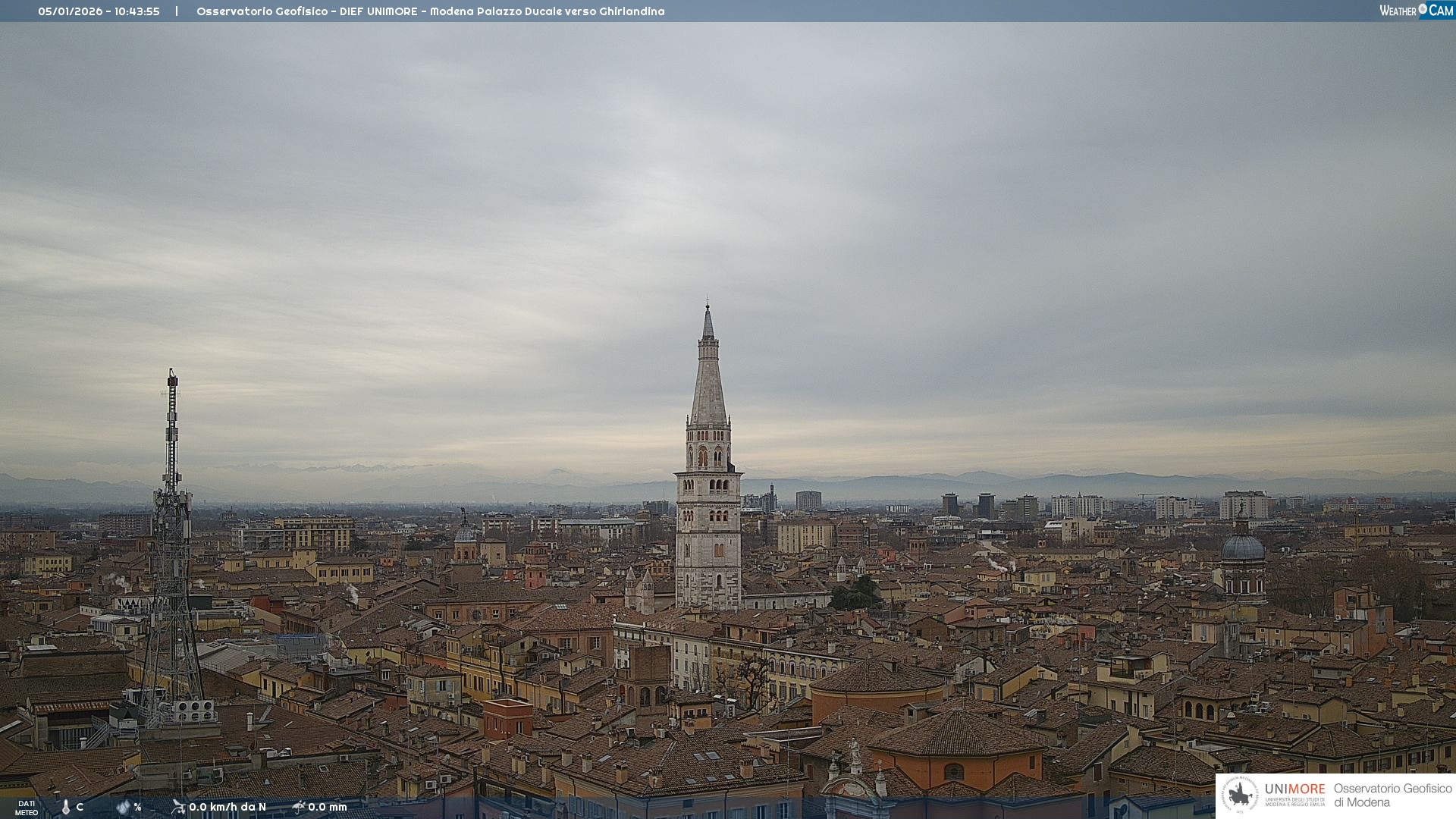Click the date and time stamp
The height and width of the screenshot is (819, 1456).
tap(99, 11)
